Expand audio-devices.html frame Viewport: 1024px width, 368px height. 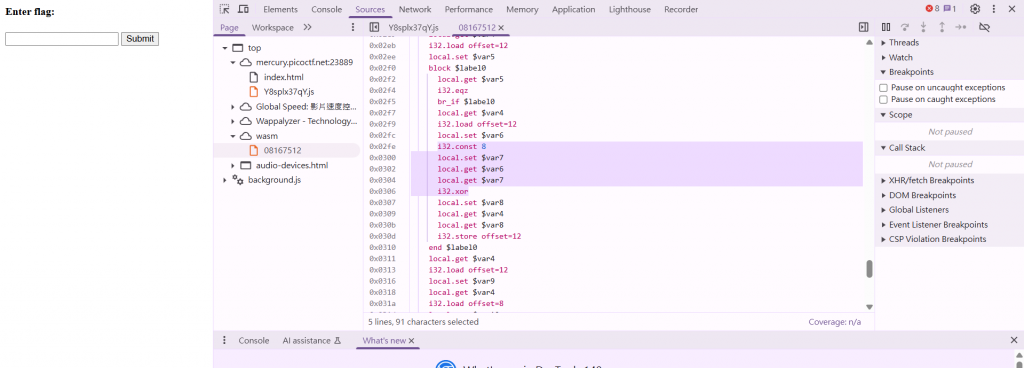pyautogui.click(x=232, y=166)
